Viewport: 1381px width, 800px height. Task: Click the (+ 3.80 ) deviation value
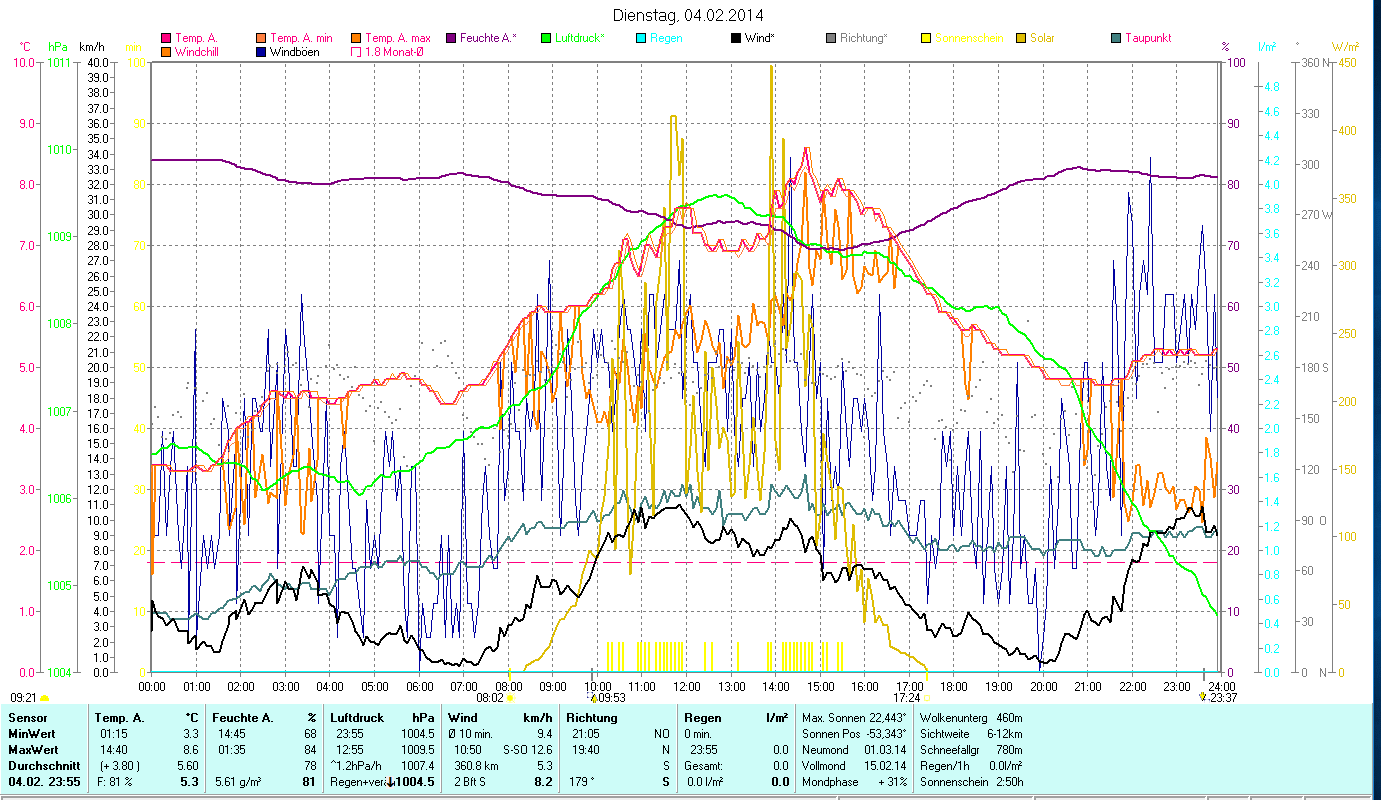pyautogui.click(x=118, y=766)
